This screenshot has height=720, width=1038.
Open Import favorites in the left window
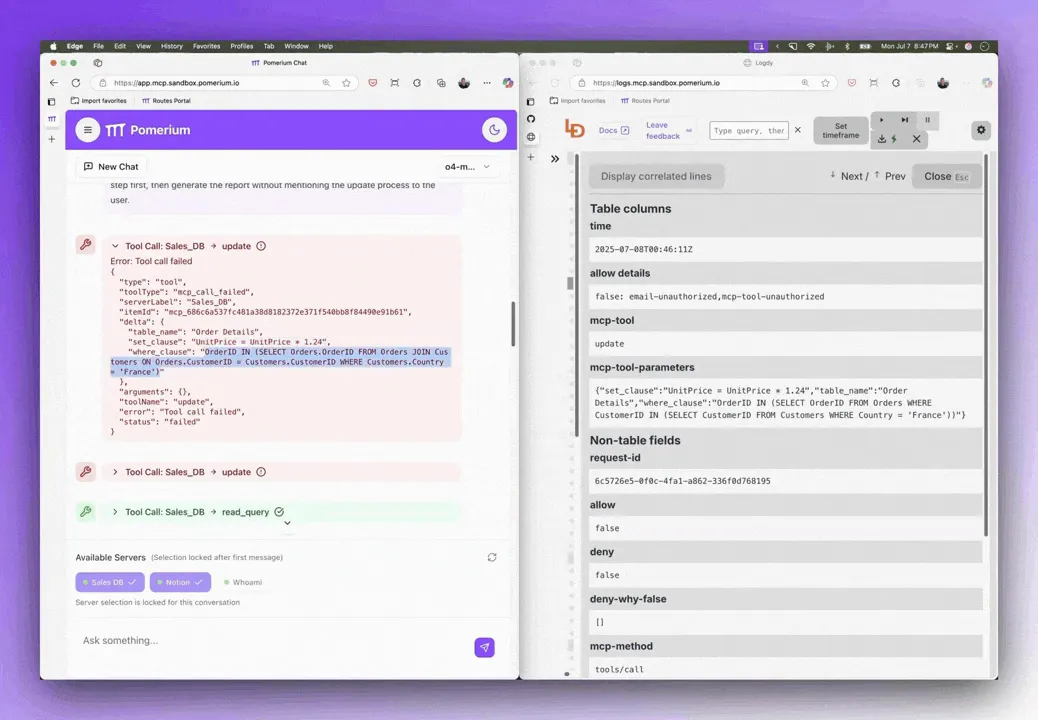tap(99, 101)
